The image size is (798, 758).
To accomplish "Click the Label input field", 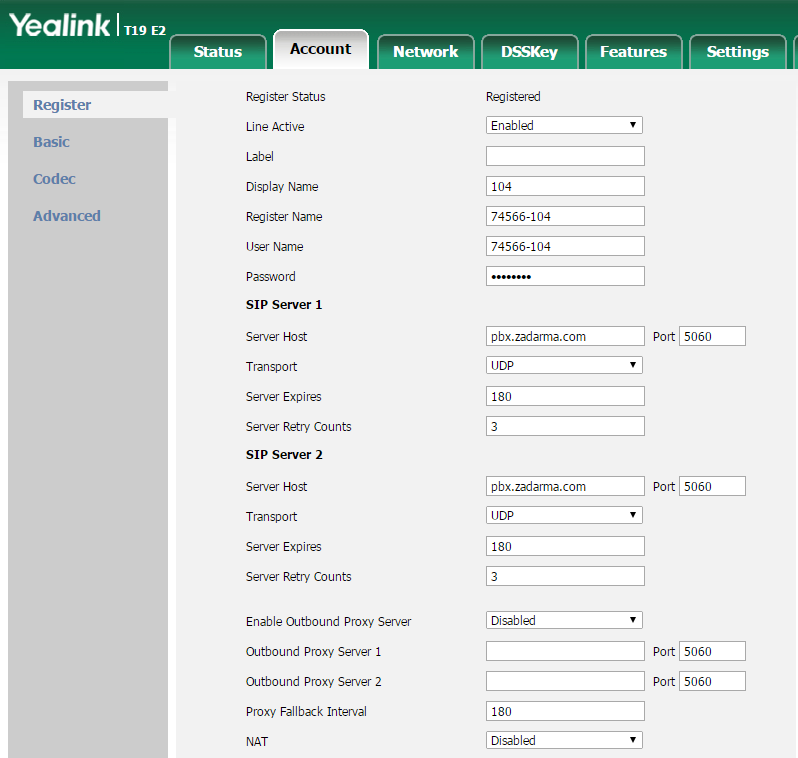I will [x=565, y=156].
